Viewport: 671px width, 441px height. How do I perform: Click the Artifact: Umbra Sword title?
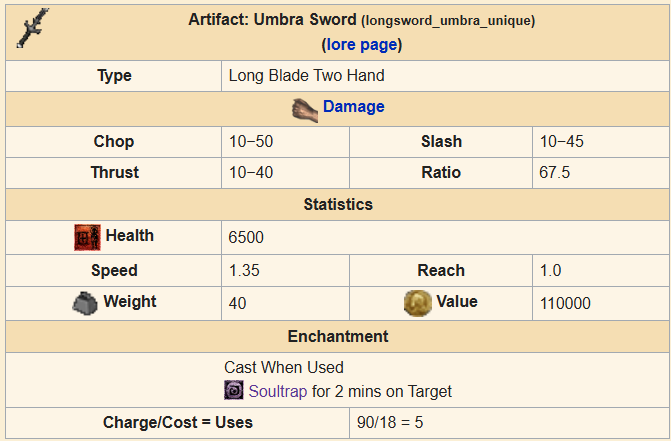(272, 20)
